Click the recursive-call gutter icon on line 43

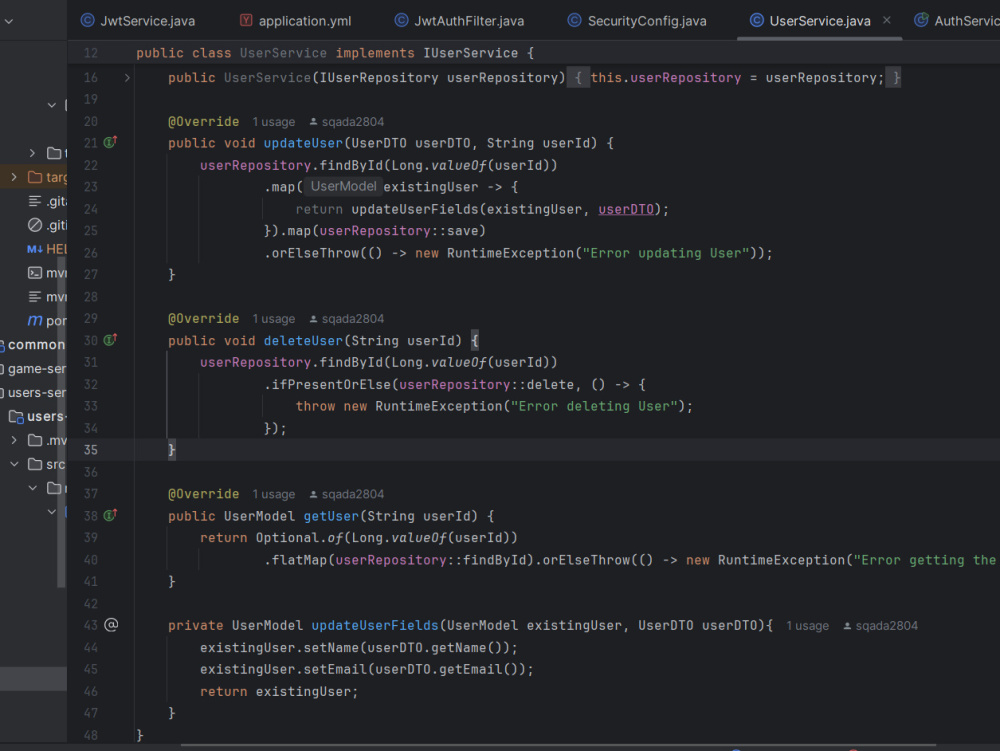pyautogui.click(x=111, y=625)
